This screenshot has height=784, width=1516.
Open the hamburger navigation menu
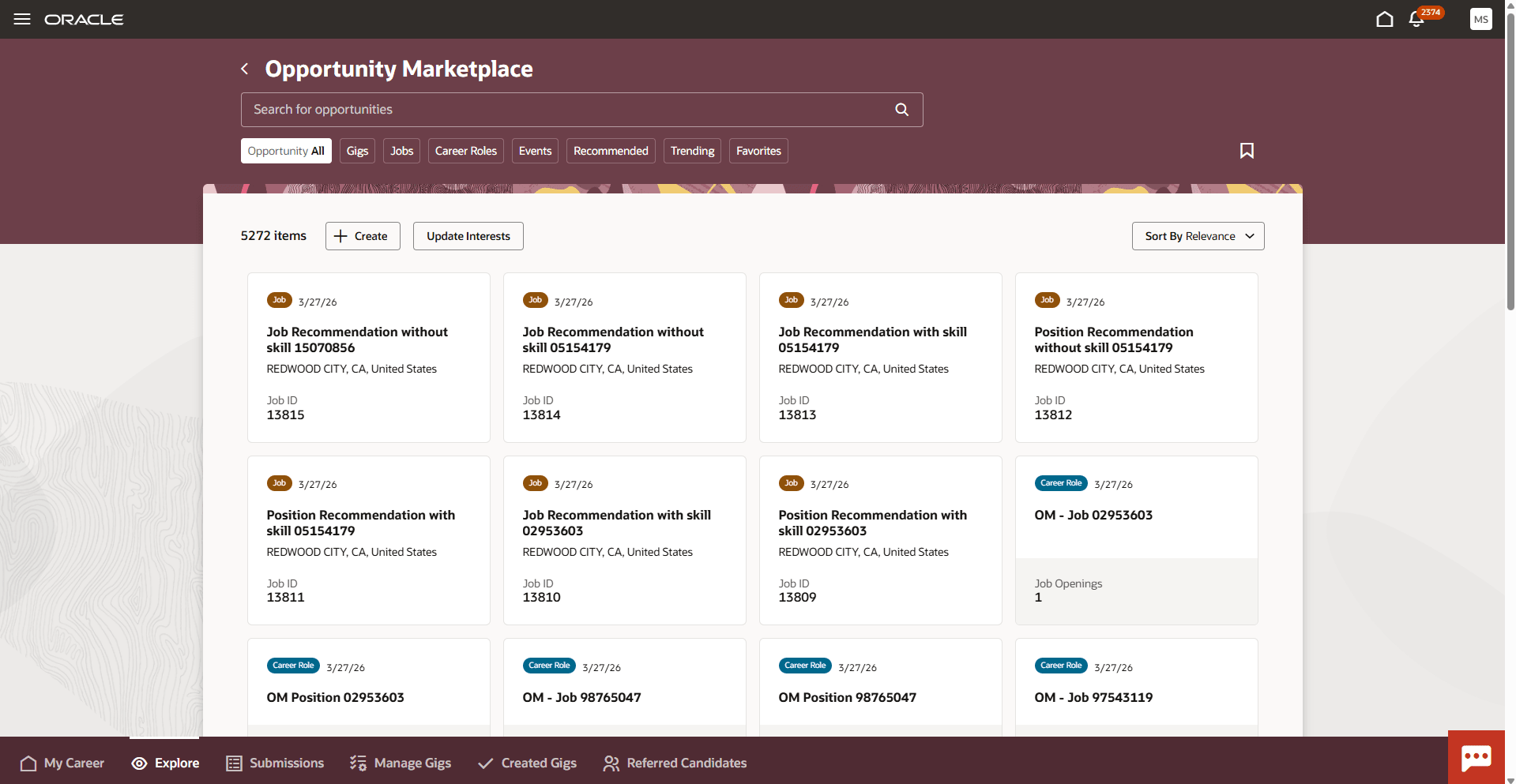tap(22, 19)
